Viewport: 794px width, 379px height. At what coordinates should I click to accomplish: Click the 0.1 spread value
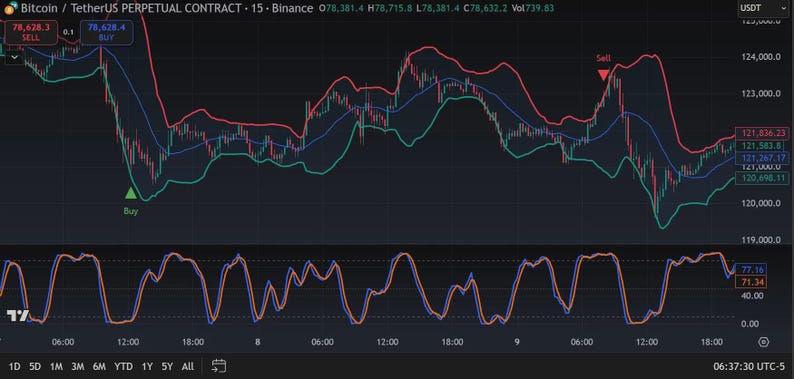coord(68,32)
